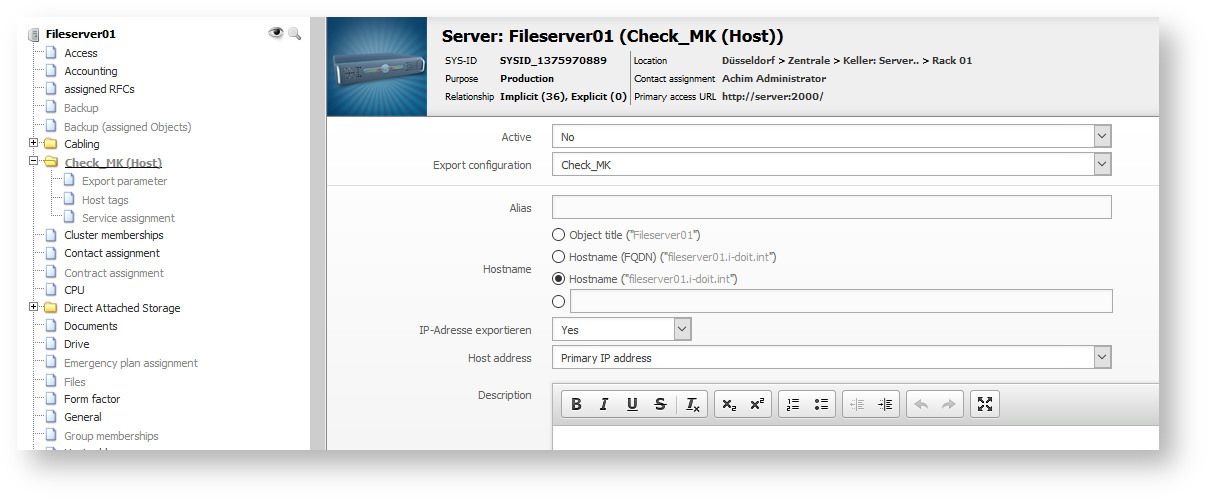Viewport: 1207px width, 498px height.
Task: Select the Hostname (FQDN) radio button
Action: [559, 257]
